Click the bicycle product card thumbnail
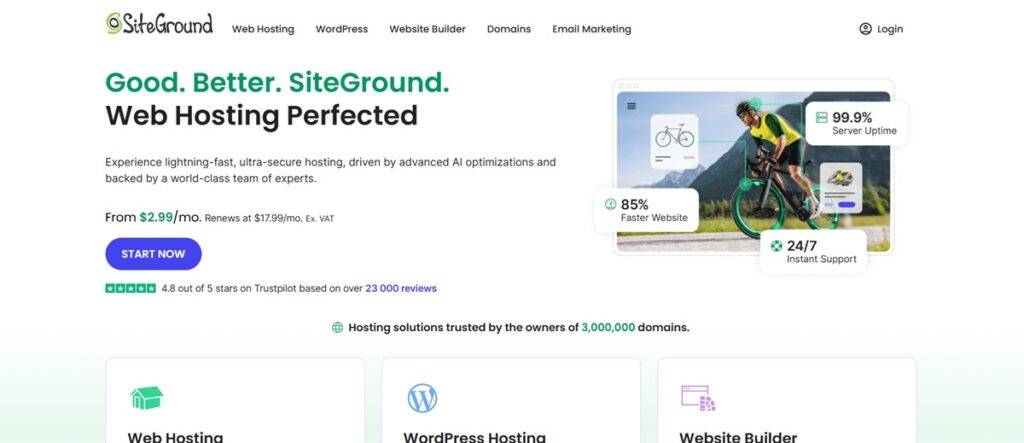The image size is (1024, 443). pos(675,142)
